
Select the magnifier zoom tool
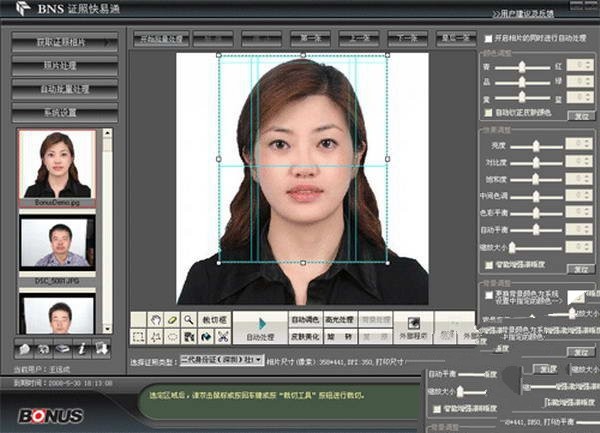pos(189,319)
